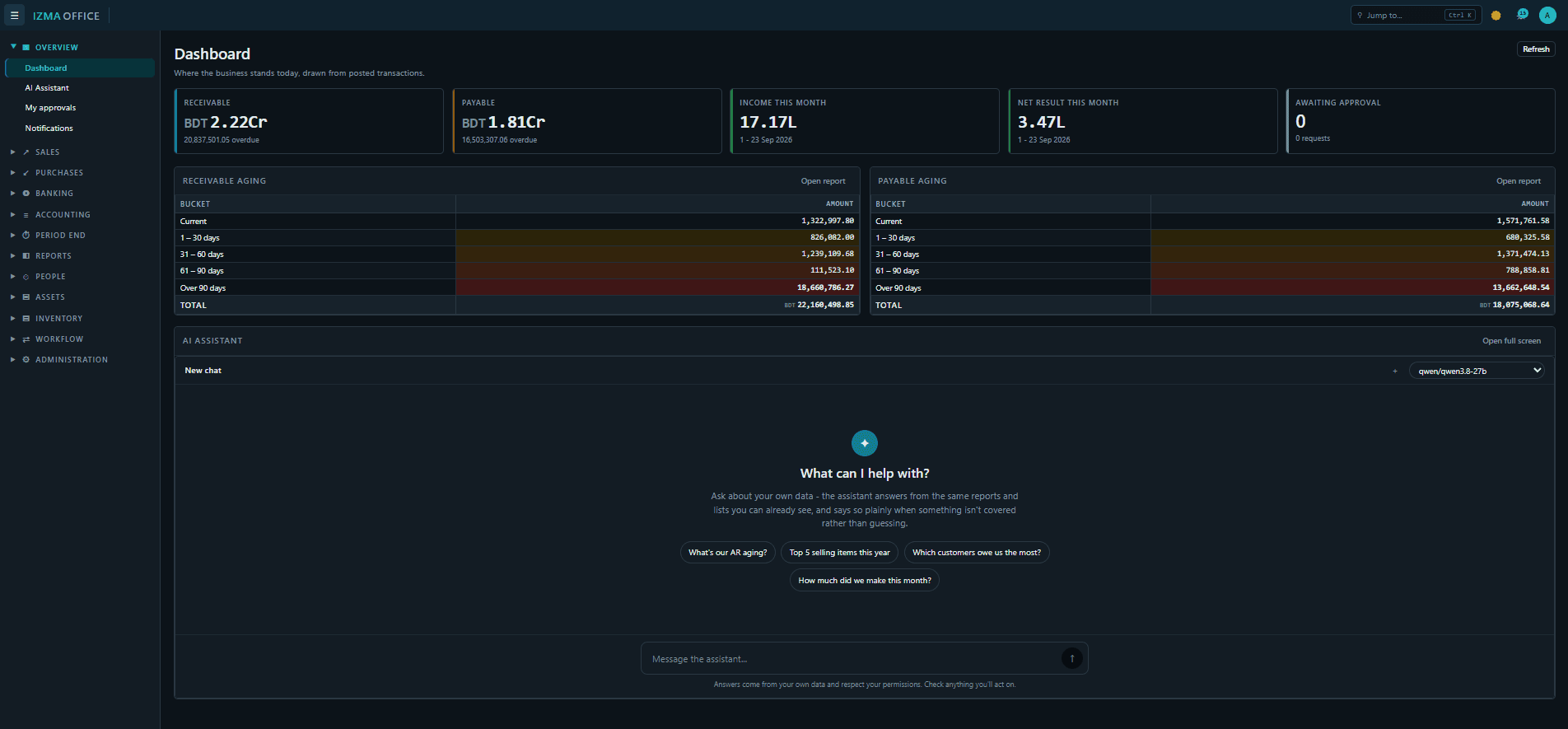Screen dimensions: 1568x729
Task: Open the chat icon with 15 badge
Action: click(x=1522, y=15)
